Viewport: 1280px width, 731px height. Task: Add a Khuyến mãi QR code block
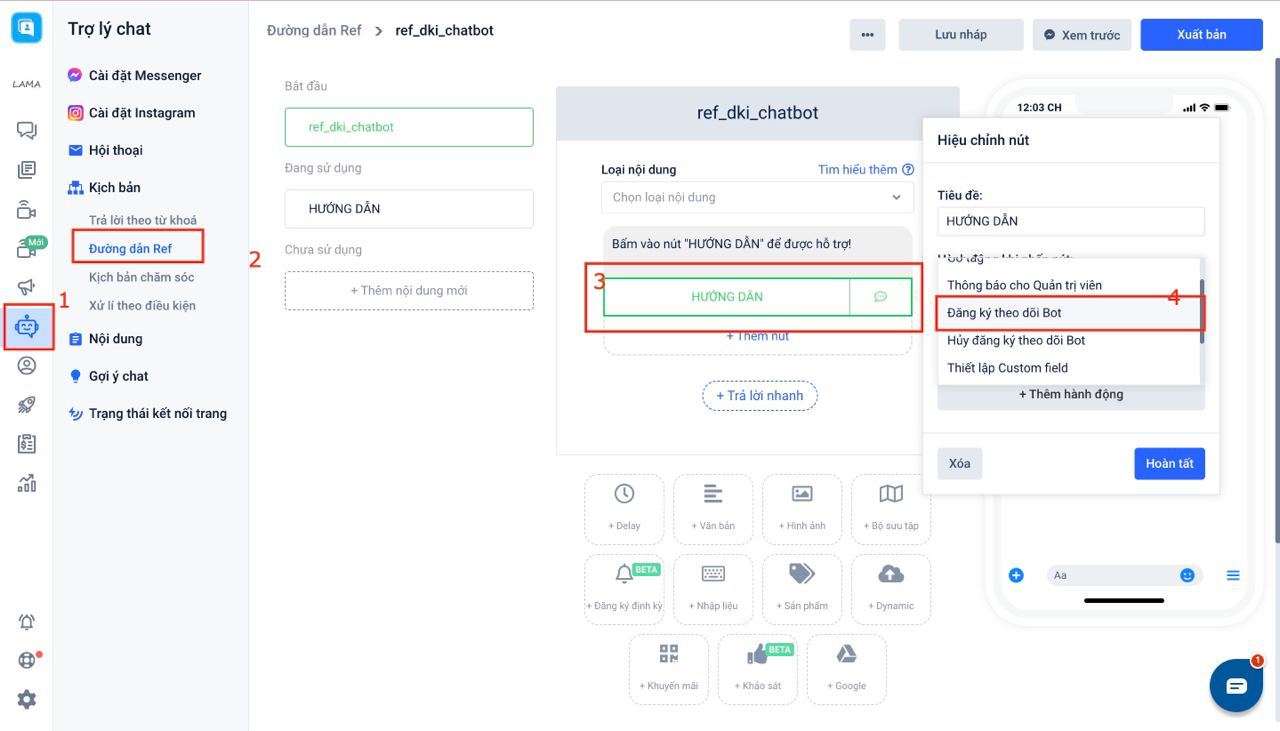tap(668, 668)
